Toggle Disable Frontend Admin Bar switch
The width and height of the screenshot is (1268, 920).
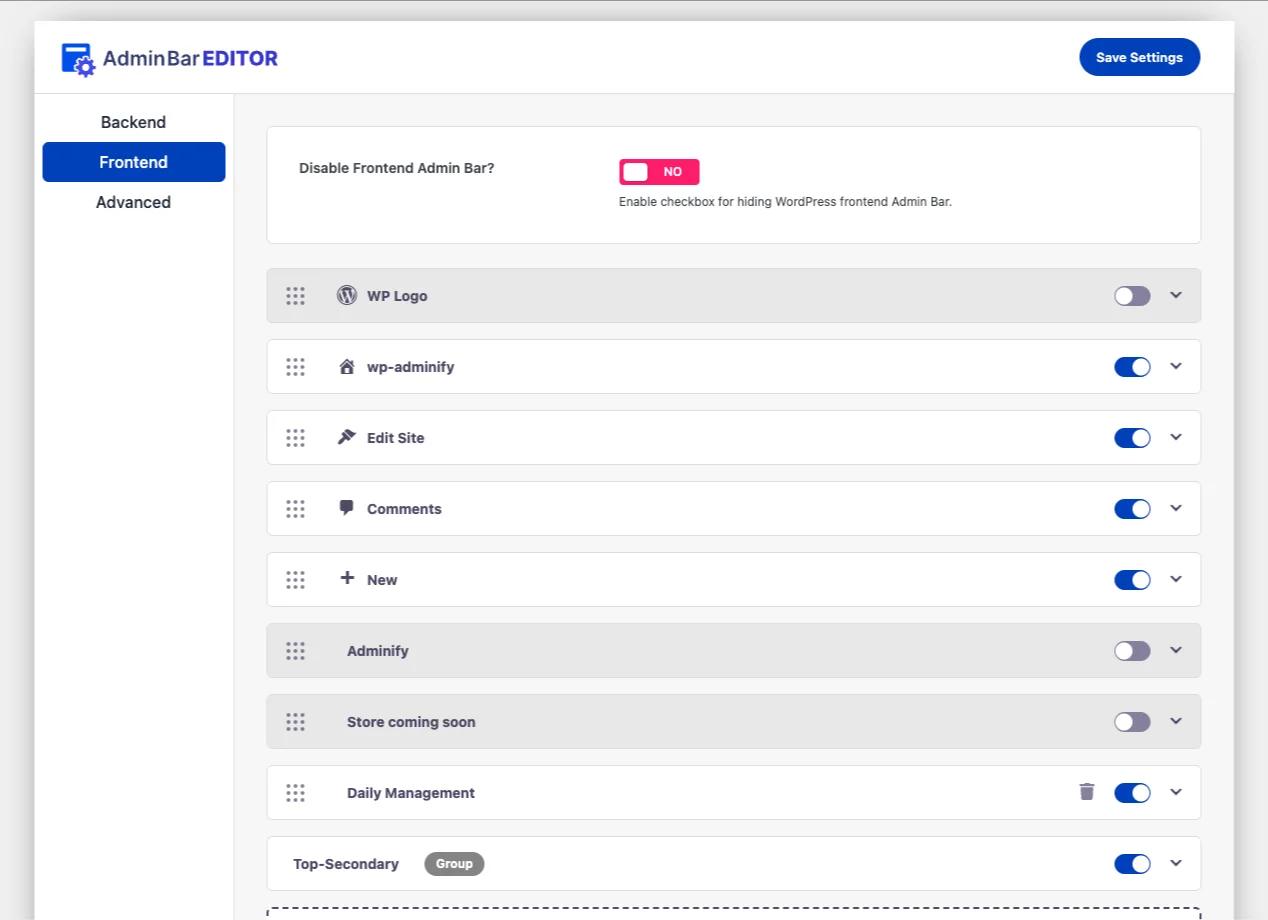click(659, 172)
